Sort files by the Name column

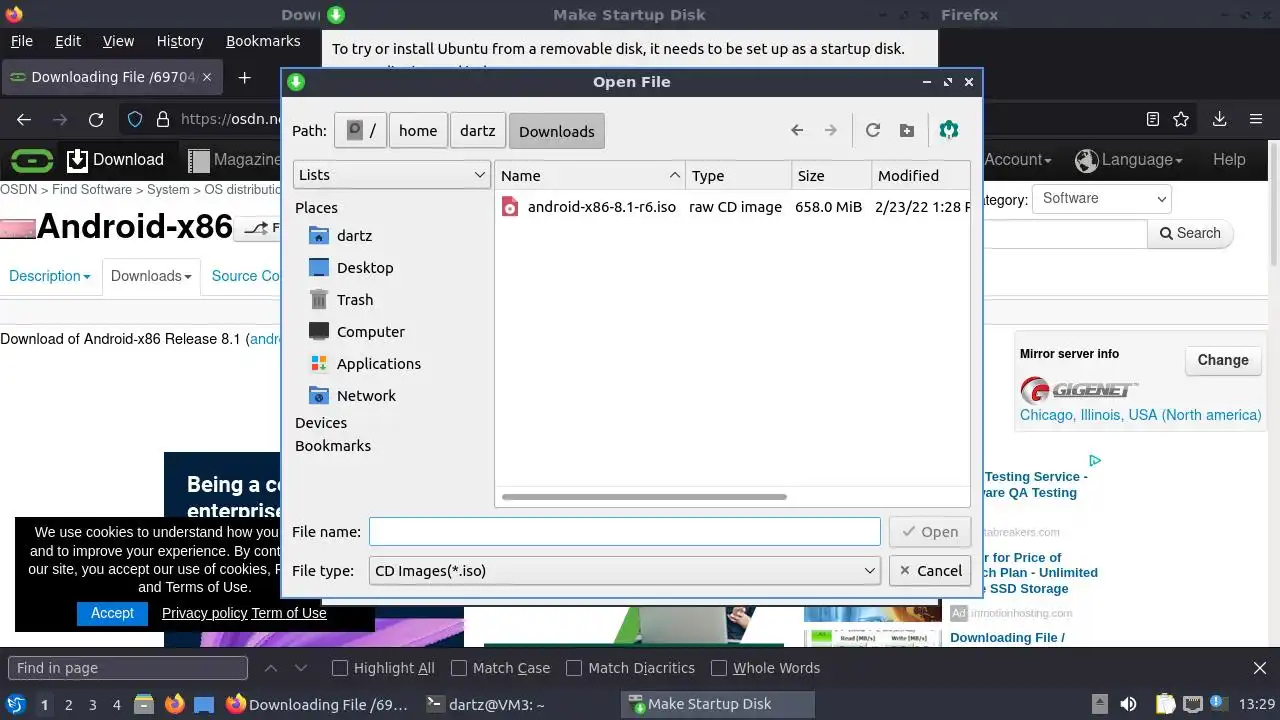590,175
